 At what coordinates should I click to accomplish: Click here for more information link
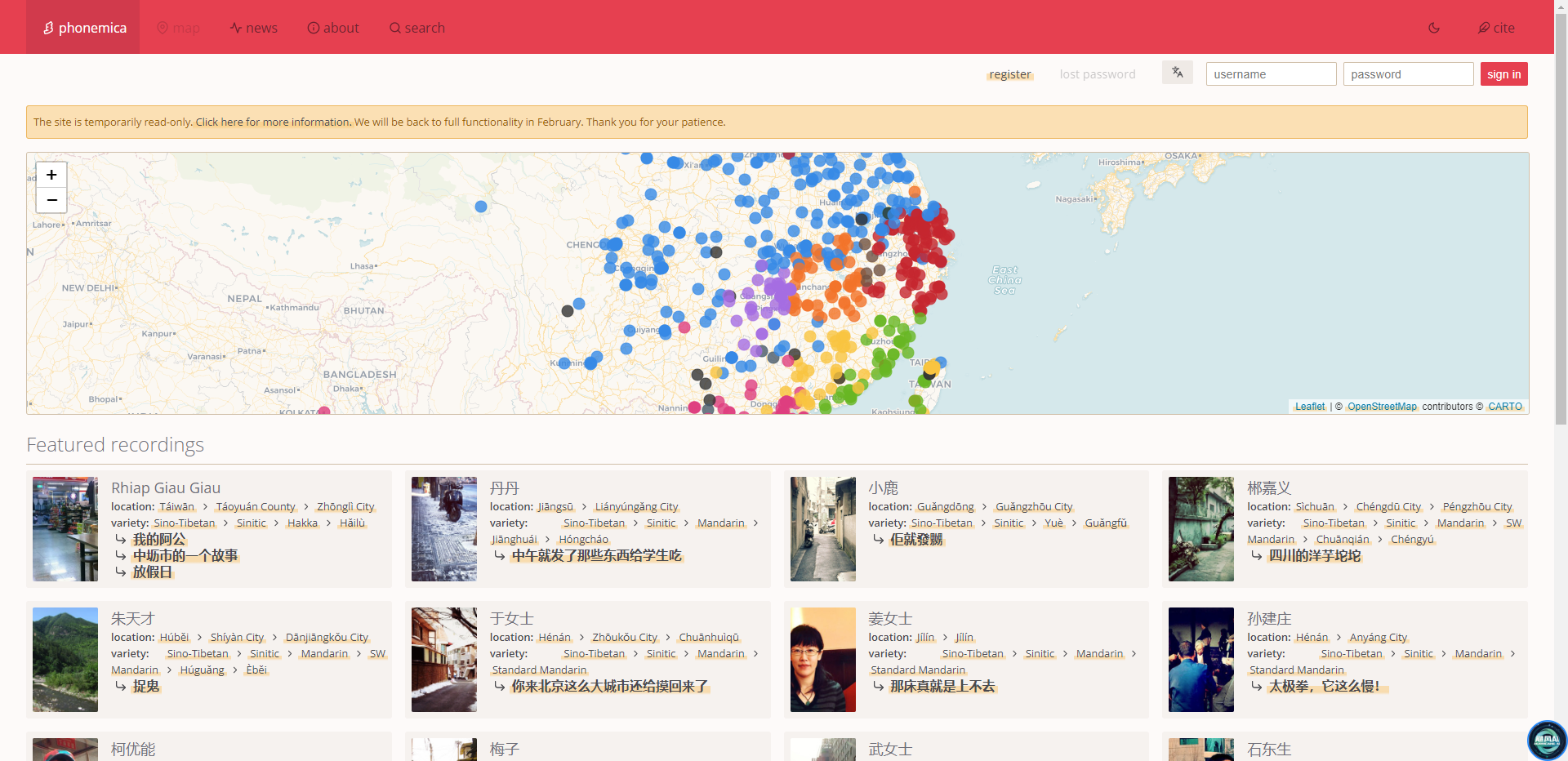click(274, 122)
